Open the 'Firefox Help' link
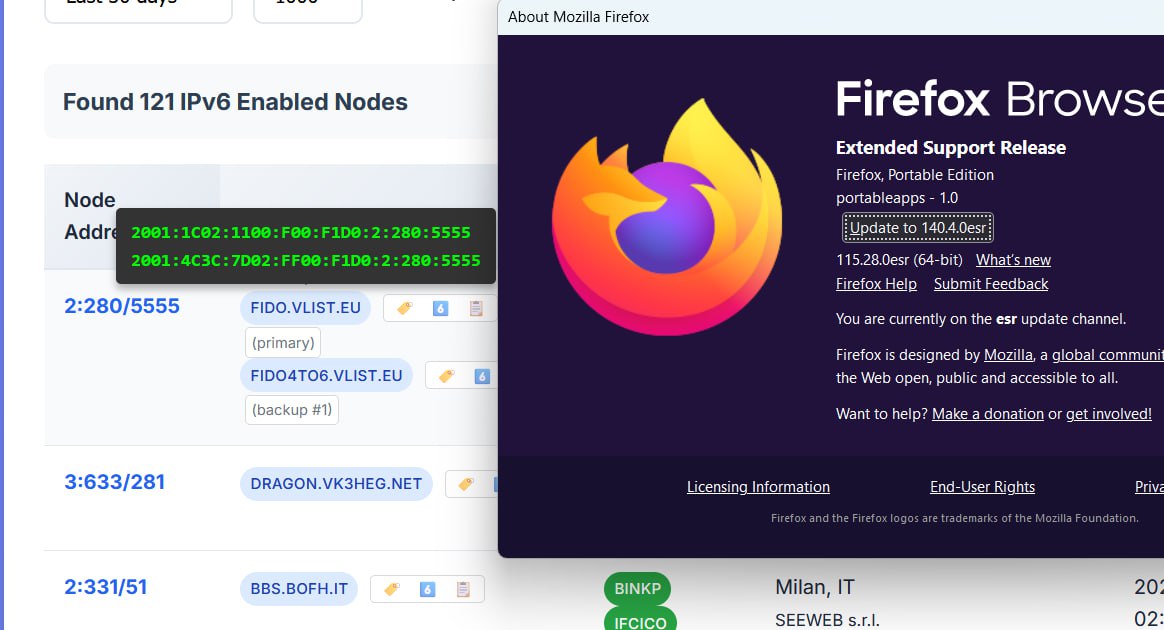The height and width of the screenshot is (630, 1164). click(x=876, y=284)
